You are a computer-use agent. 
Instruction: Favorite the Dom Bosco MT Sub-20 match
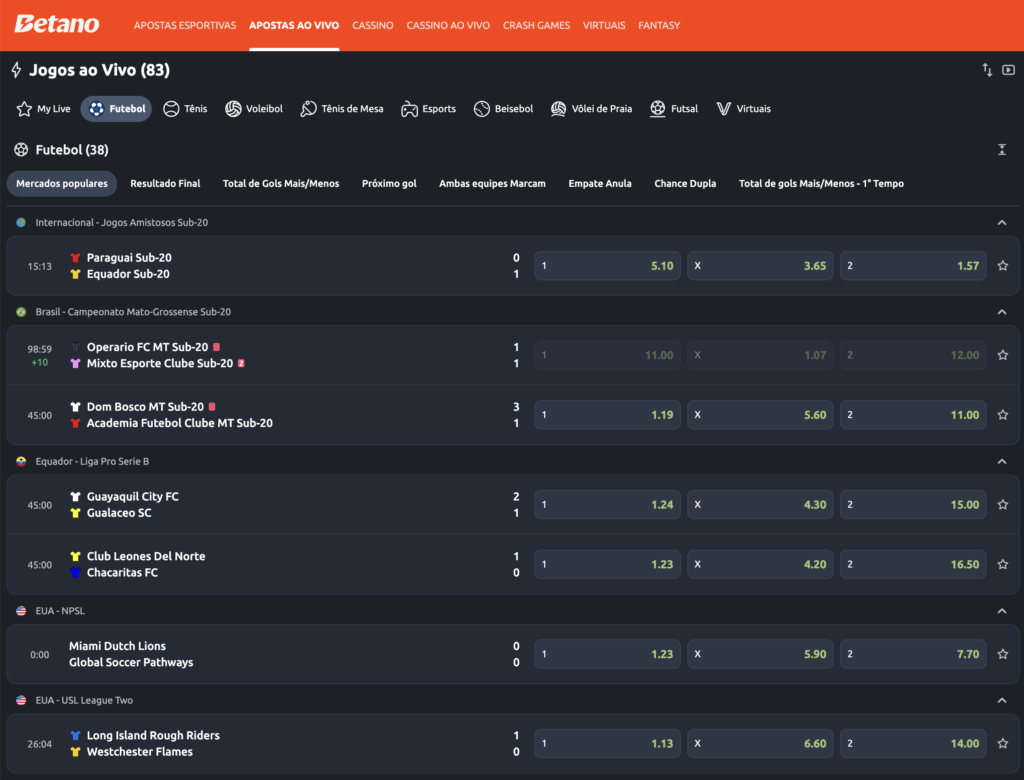[1002, 415]
